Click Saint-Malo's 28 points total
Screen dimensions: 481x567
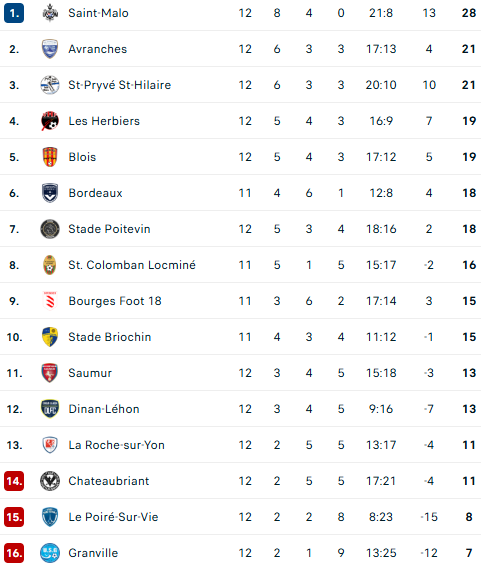pos(469,13)
